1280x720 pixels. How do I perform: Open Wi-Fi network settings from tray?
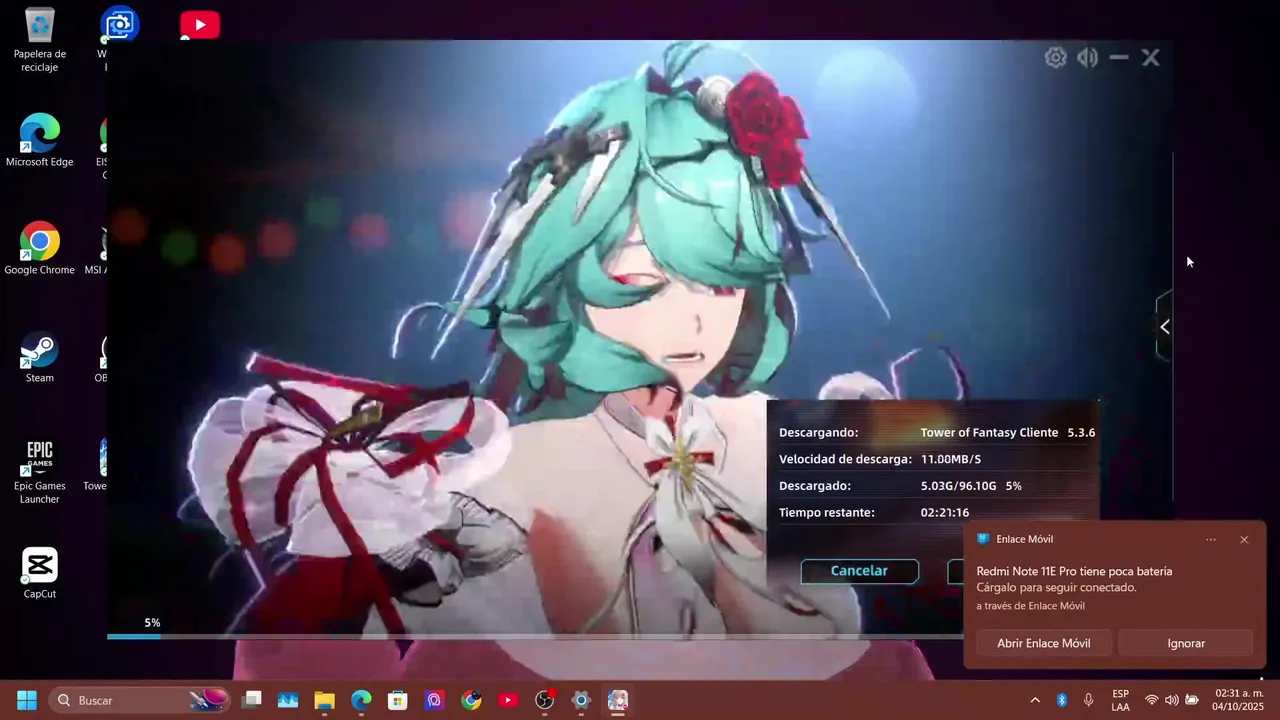click(1152, 700)
